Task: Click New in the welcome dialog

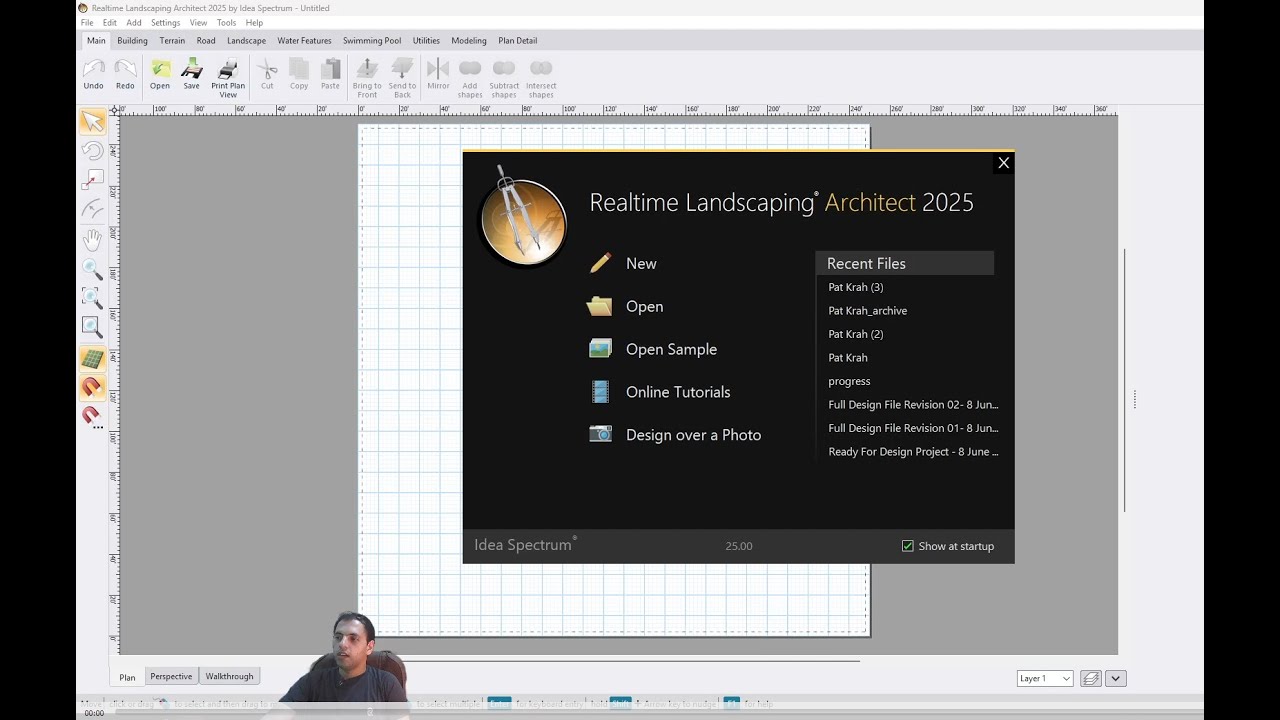Action: 641,264
